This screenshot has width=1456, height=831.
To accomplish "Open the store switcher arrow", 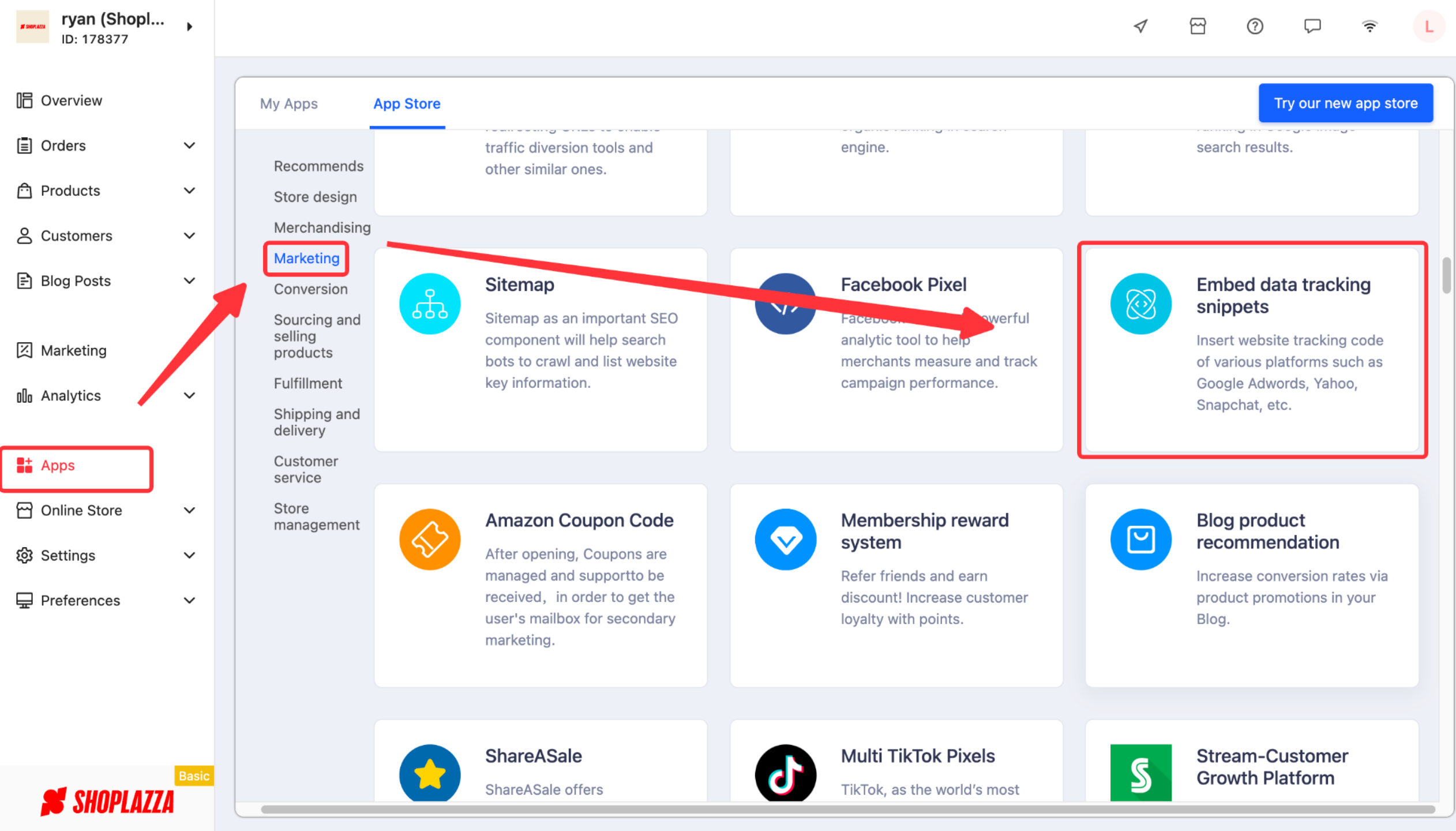I will pyautogui.click(x=189, y=27).
